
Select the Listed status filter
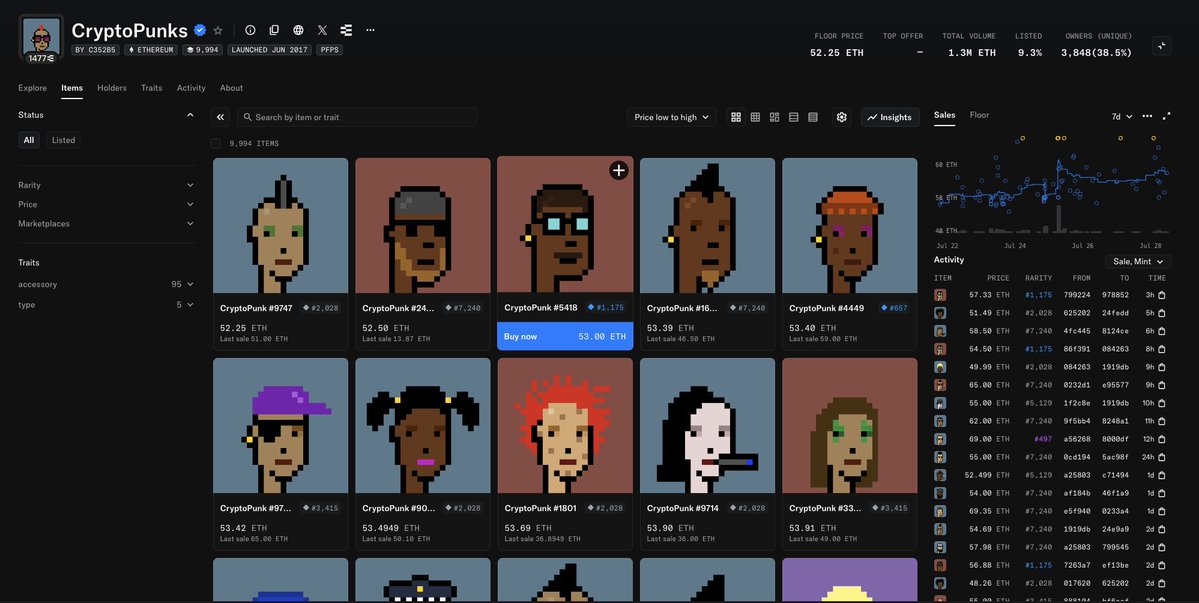point(63,140)
